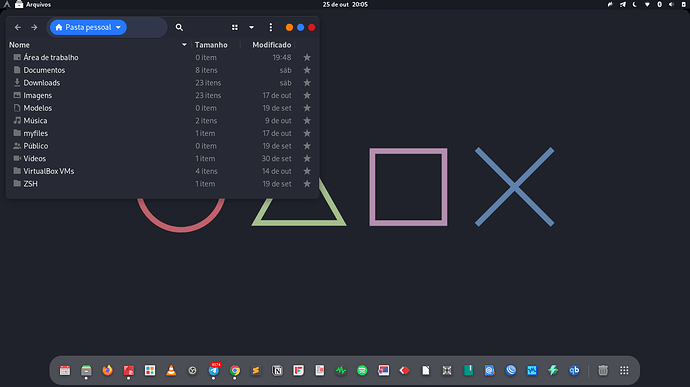690x387 pixels.
Task: Open the blue waveform monitor icon in dock
Action: click(x=532, y=371)
